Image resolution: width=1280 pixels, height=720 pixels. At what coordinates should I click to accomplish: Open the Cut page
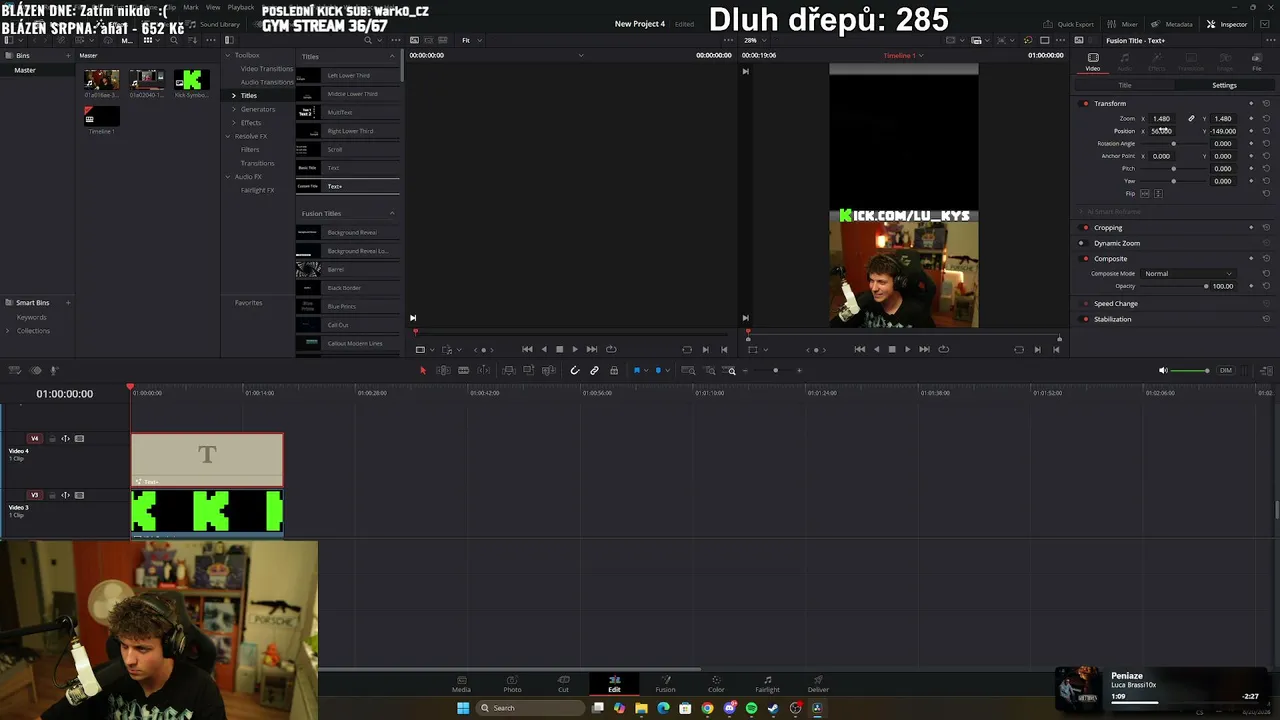tap(563, 684)
